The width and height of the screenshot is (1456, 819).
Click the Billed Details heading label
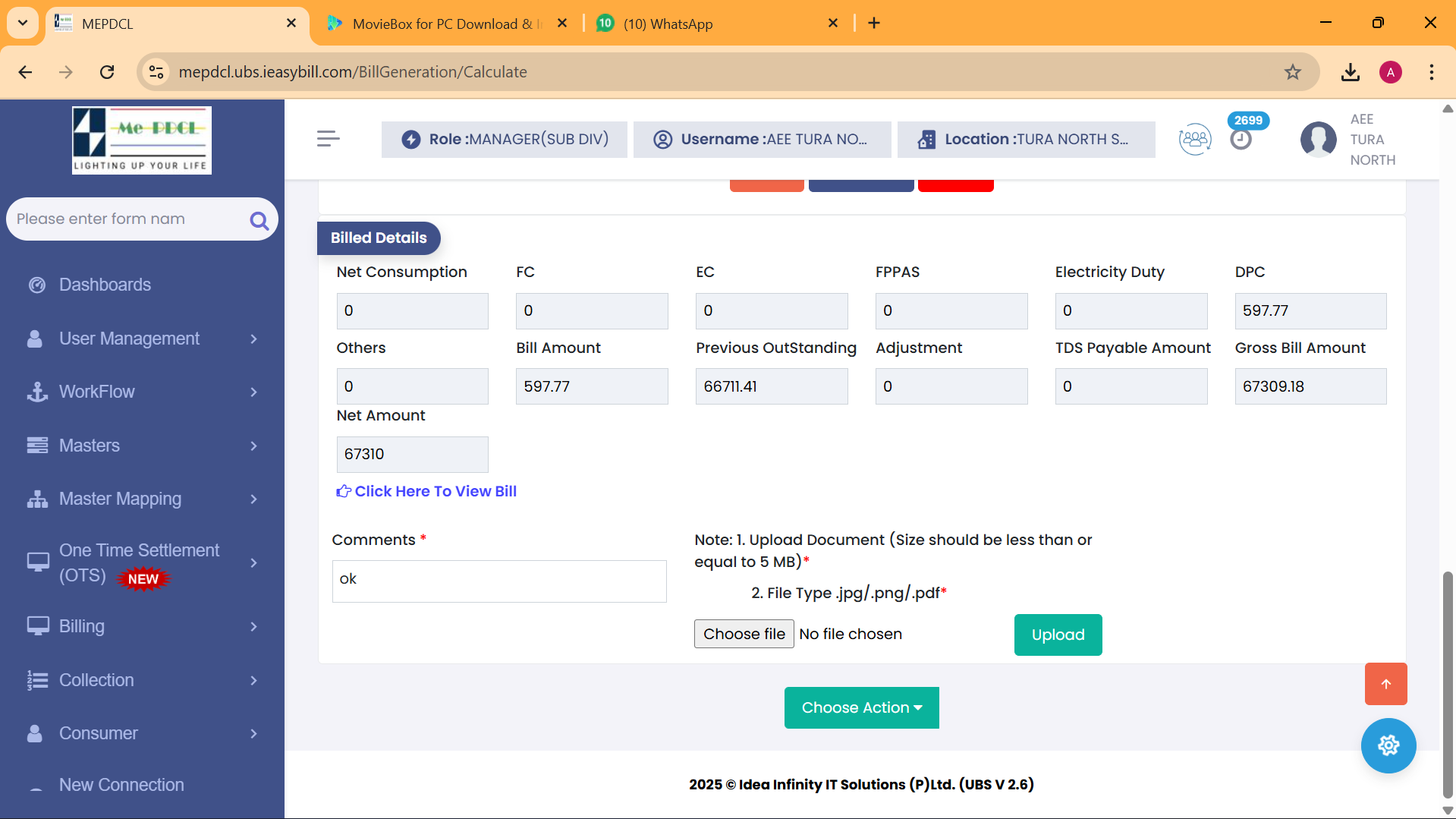[379, 238]
